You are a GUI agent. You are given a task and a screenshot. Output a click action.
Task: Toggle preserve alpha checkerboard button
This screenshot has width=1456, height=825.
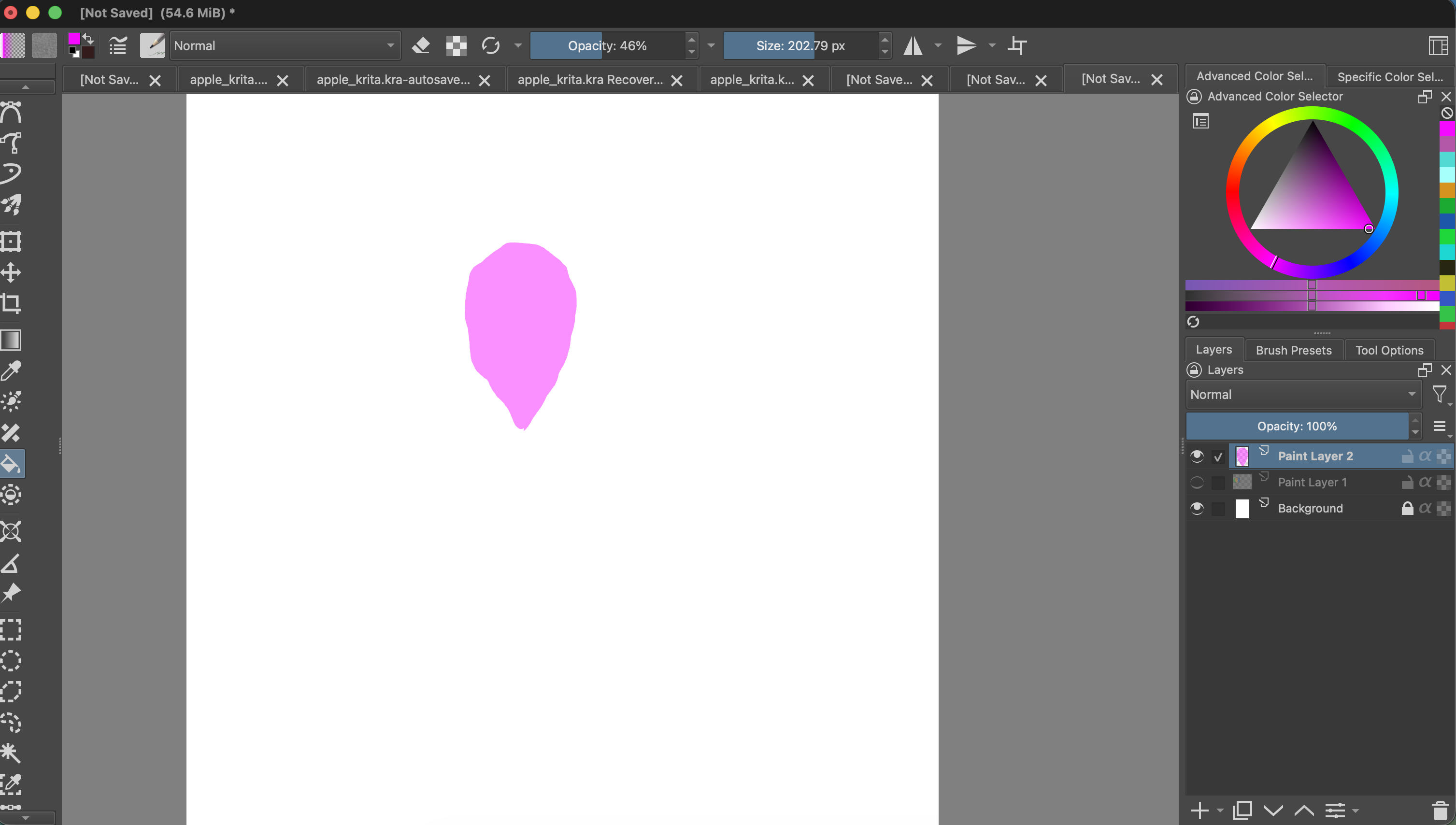pos(456,45)
